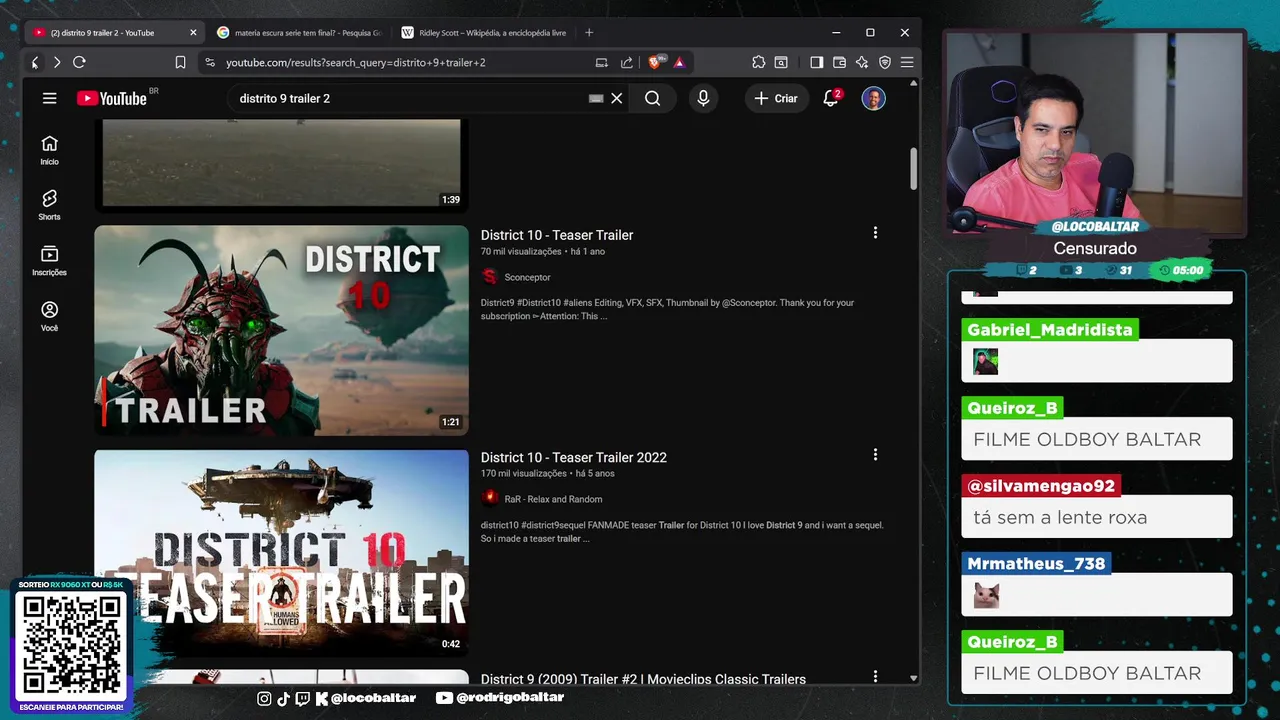Open the browser extensions puzzle icon

click(759, 62)
